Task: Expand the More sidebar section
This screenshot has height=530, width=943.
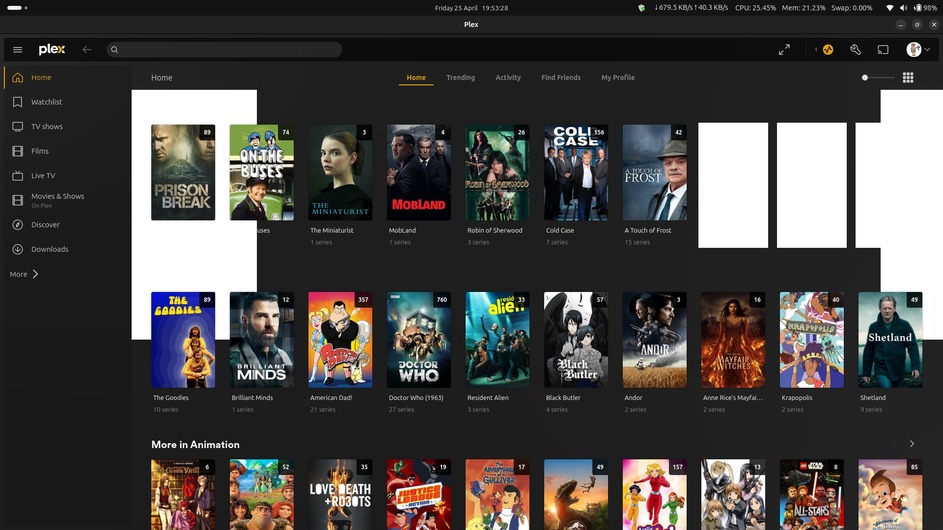Action: pyautogui.click(x=24, y=274)
